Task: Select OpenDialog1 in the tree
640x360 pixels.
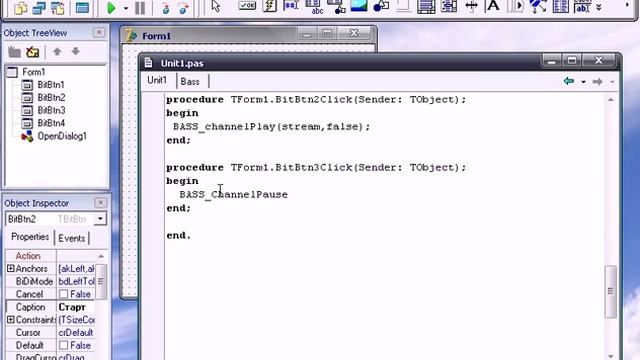Action: (62, 136)
